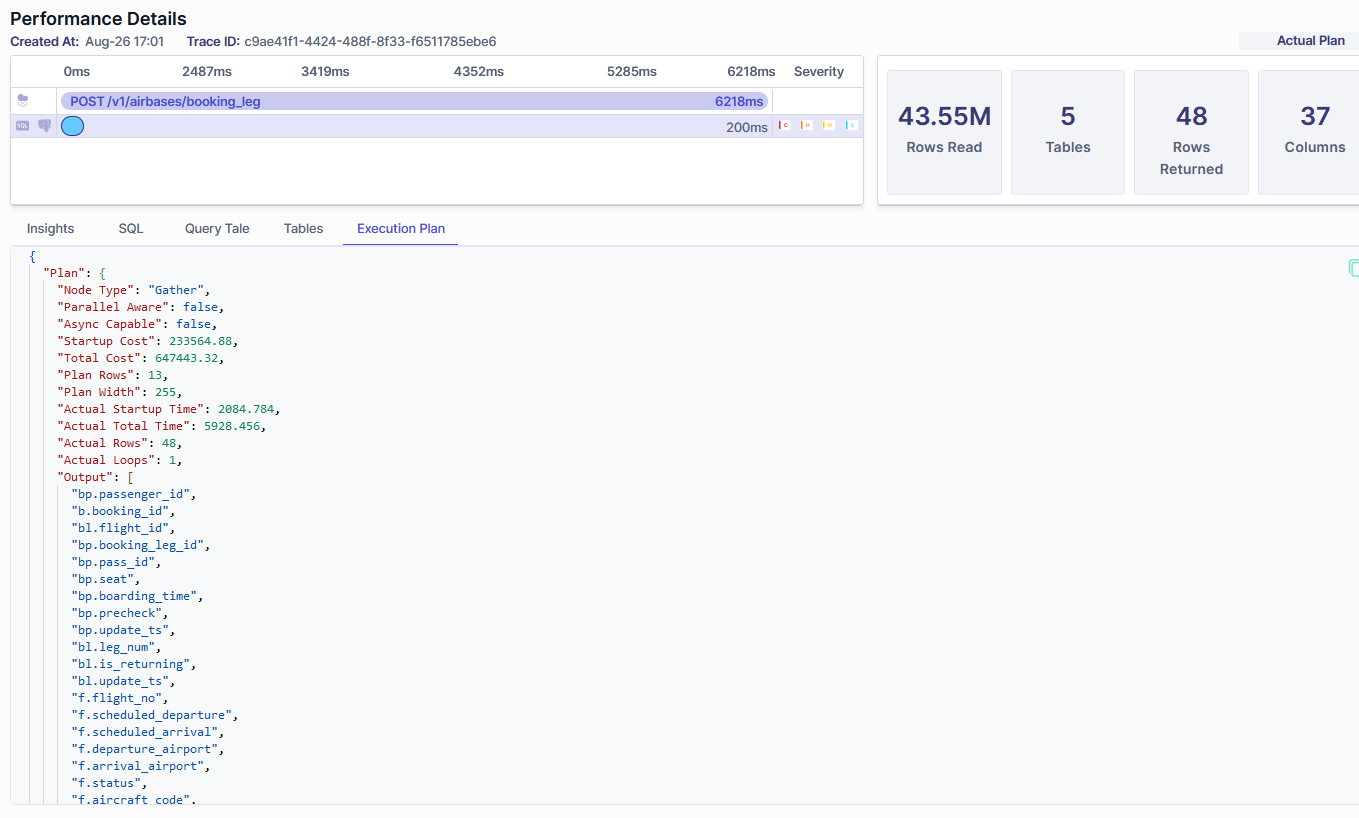
Task: Click the "bp.precheck" output entry
Action: click(120, 613)
